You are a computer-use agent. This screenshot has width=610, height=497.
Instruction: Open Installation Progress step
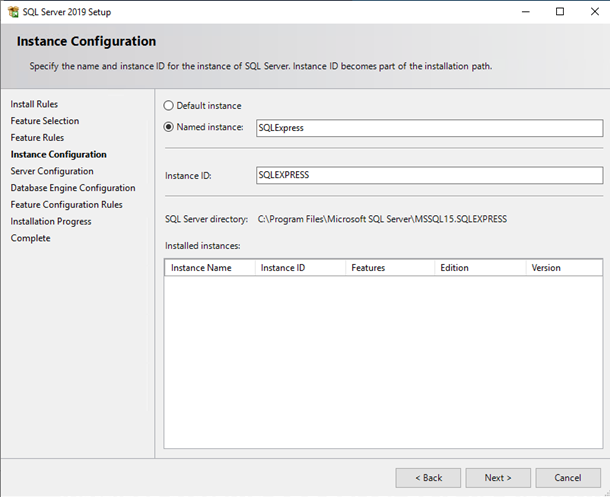click(x=51, y=221)
